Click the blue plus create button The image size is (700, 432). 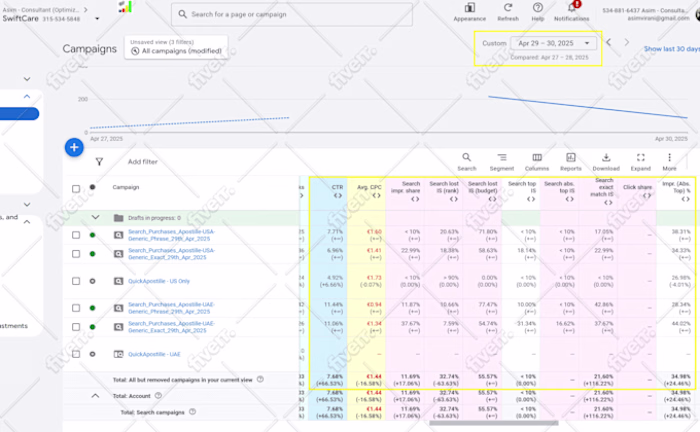(x=74, y=147)
